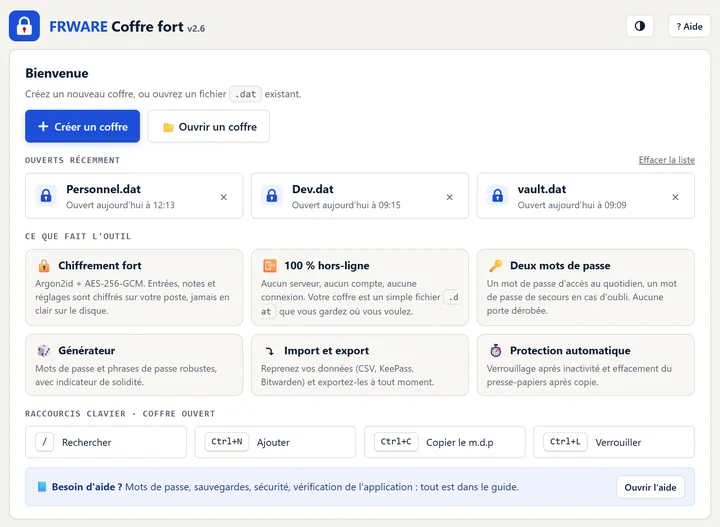Click the lock icon of Personnel.dat
The height and width of the screenshot is (527, 720).
click(x=46, y=196)
